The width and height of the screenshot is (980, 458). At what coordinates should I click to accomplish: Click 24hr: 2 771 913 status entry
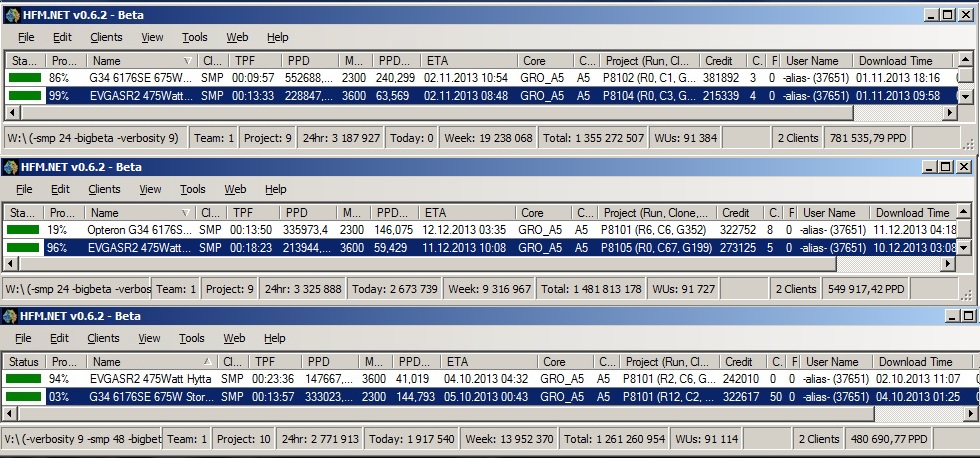point(319,439)
